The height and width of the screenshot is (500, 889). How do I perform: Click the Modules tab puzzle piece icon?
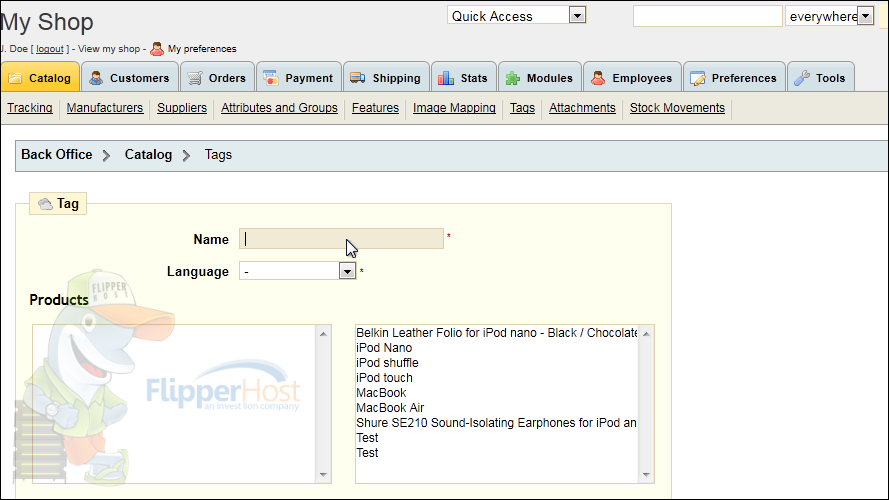tap(513, 78)
